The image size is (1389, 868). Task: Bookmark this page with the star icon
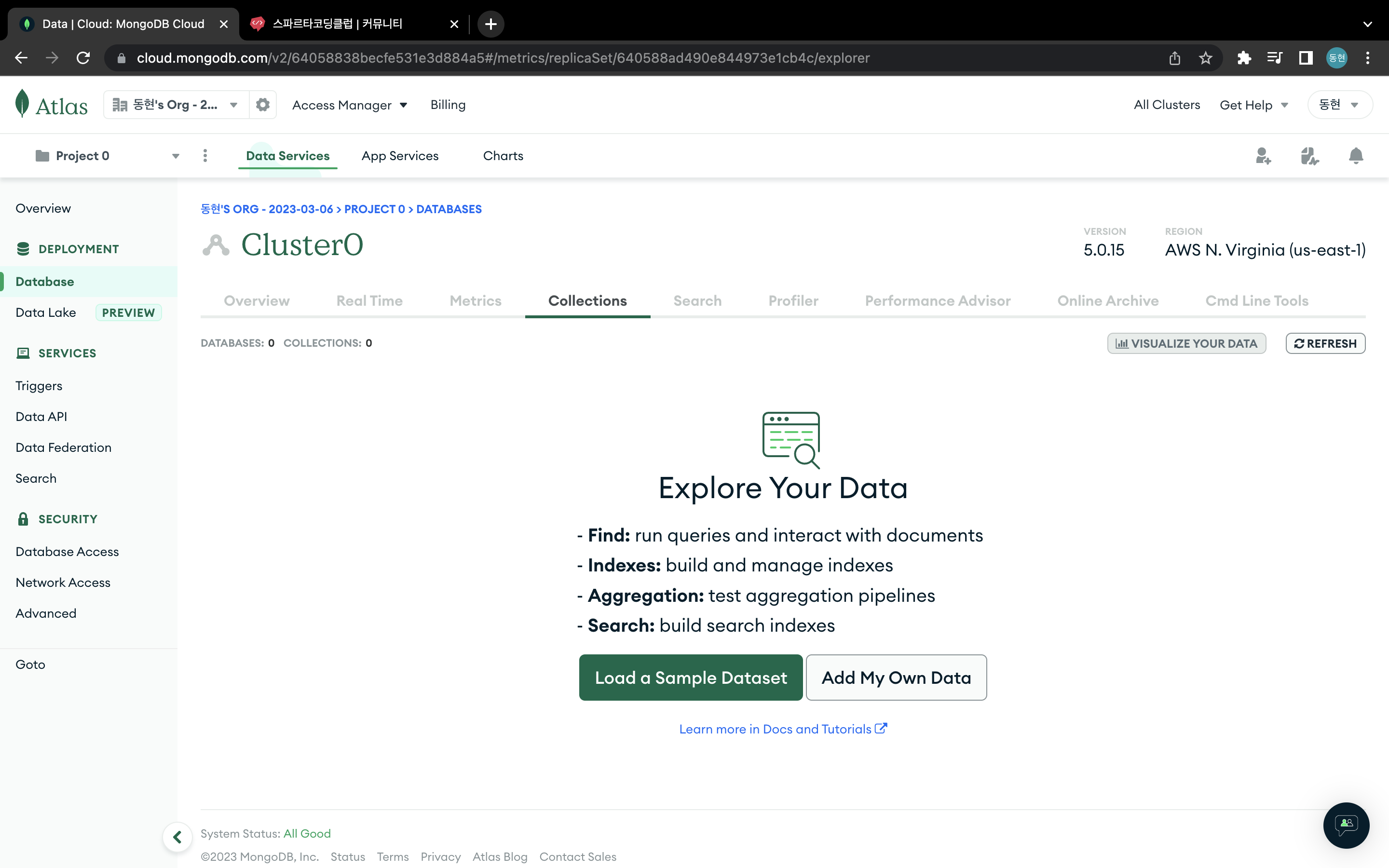[1205, 58]
